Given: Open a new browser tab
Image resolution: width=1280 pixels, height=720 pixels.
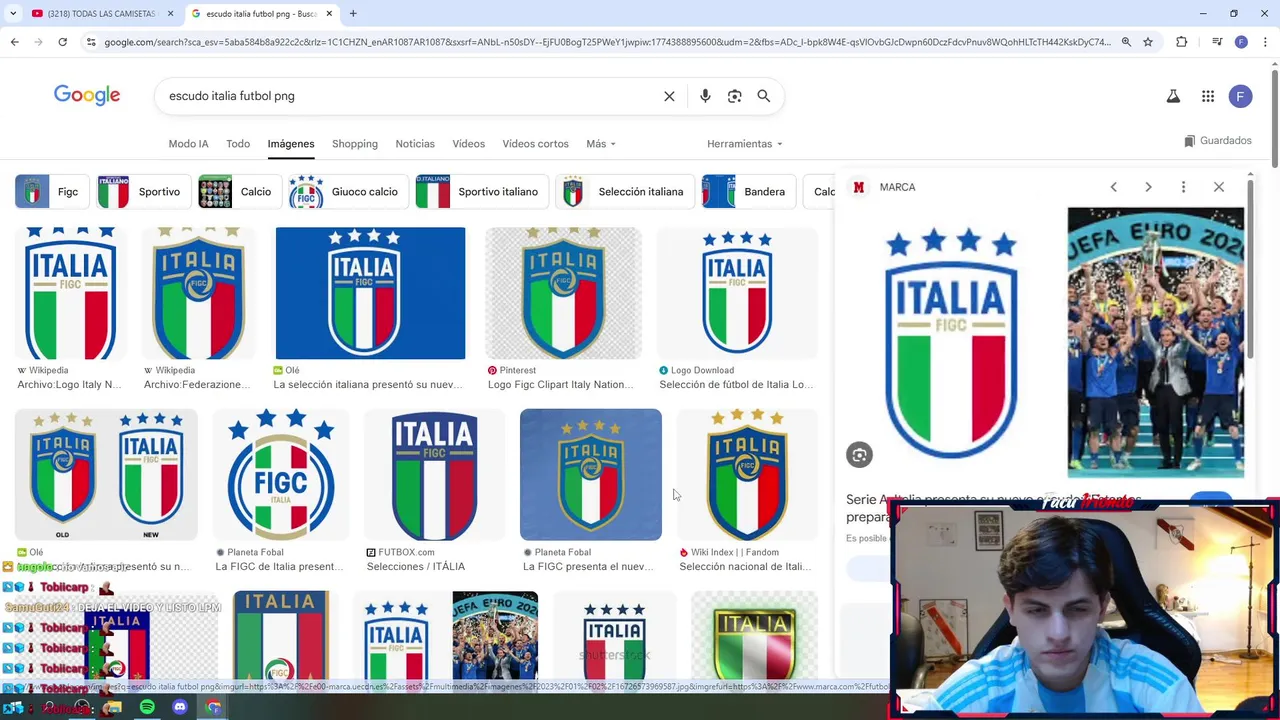Looking at the screenshot, I should tap(353, 13).
